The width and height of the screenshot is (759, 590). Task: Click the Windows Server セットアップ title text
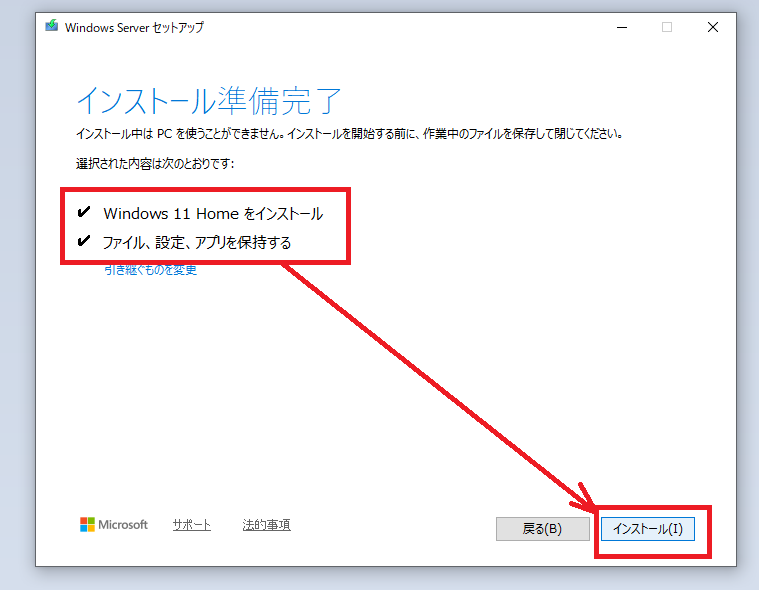pos(134,28)
